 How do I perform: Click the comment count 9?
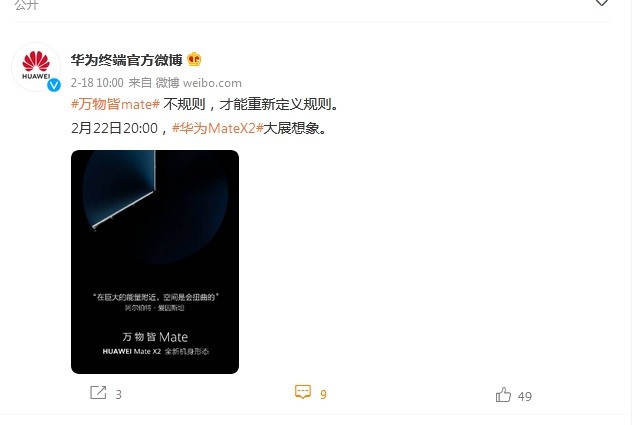point(323,394)
